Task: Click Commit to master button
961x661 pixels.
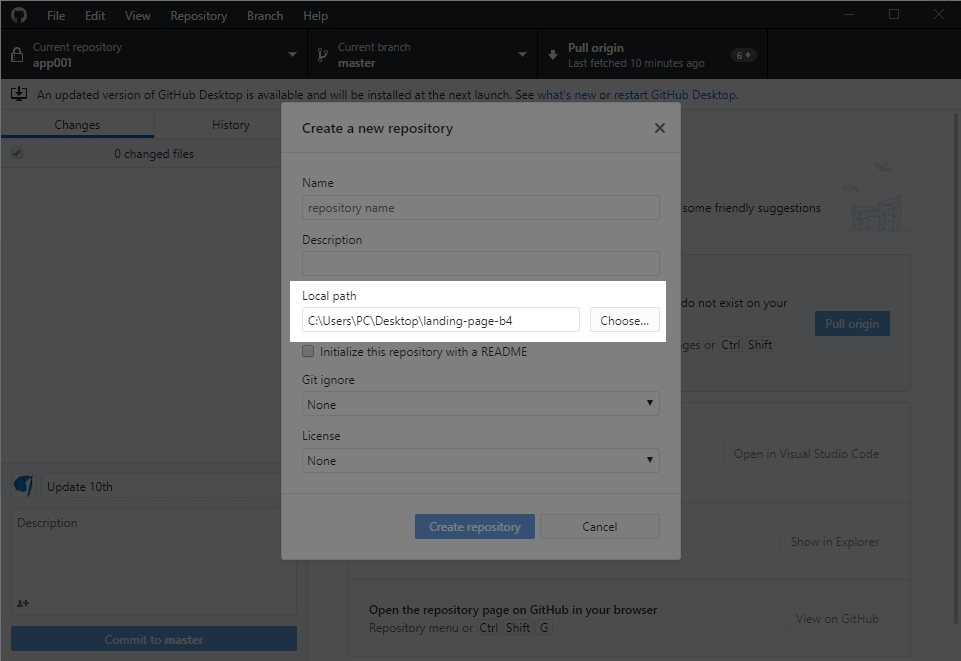Action: click(154, 639)
